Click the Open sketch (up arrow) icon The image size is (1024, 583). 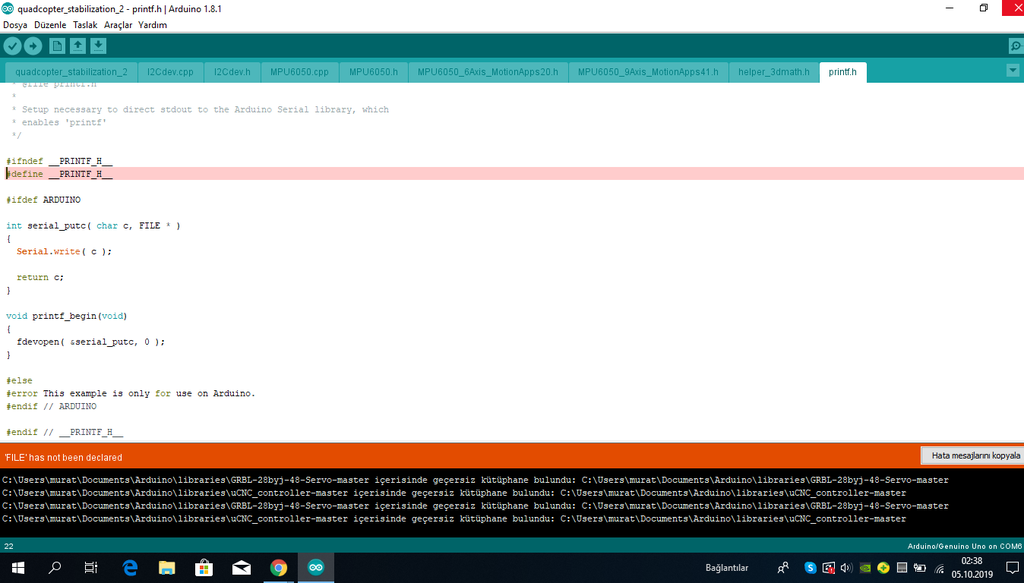(78, 46)
